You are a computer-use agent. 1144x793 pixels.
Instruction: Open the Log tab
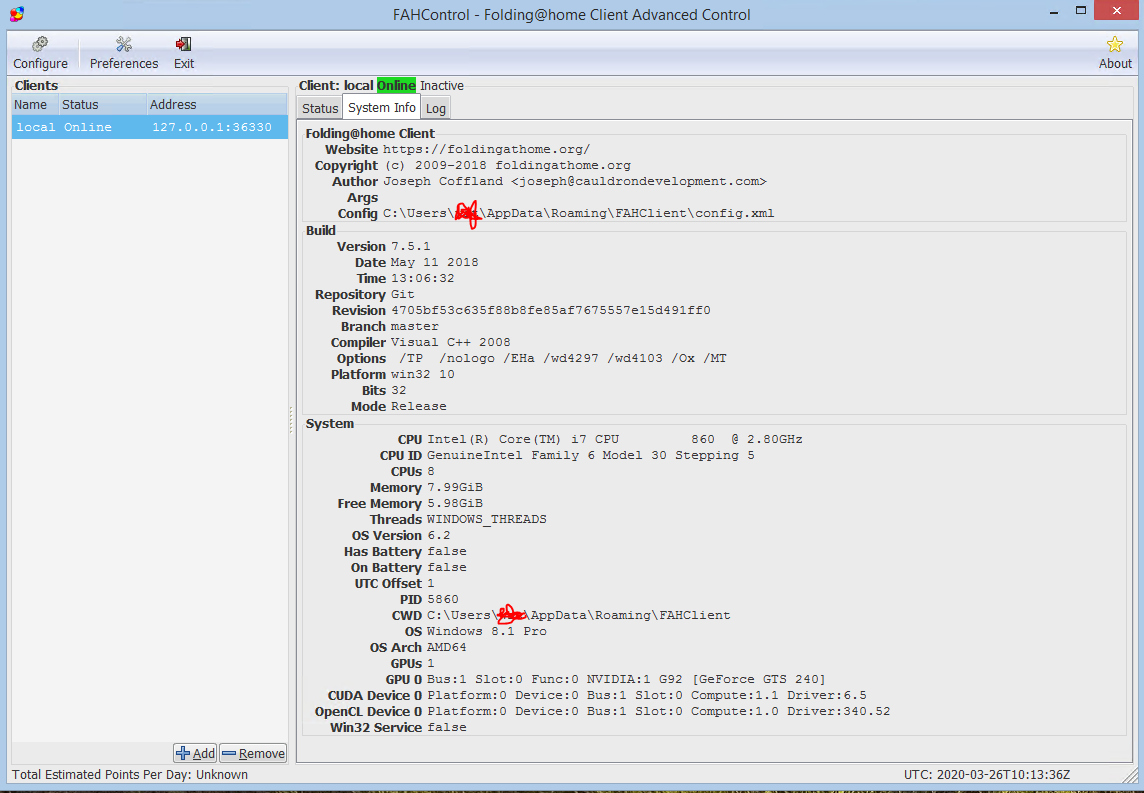click(x=435, y=107)
